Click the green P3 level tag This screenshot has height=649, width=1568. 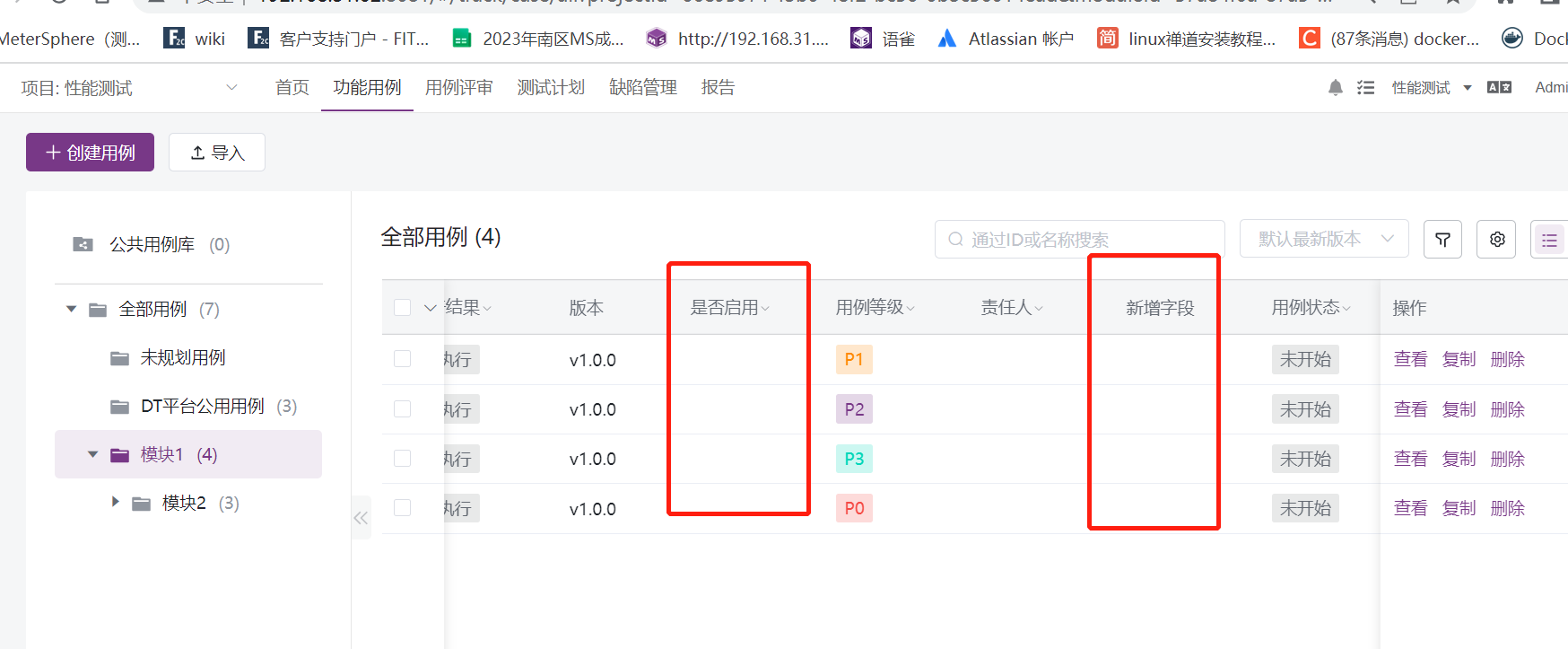854,459
